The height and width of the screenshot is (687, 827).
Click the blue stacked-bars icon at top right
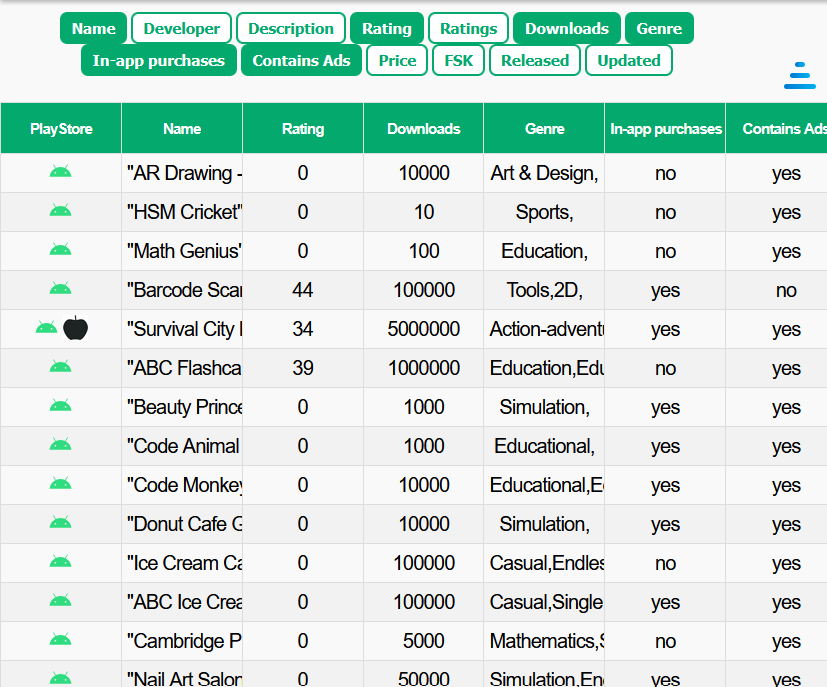pos(800,76)
